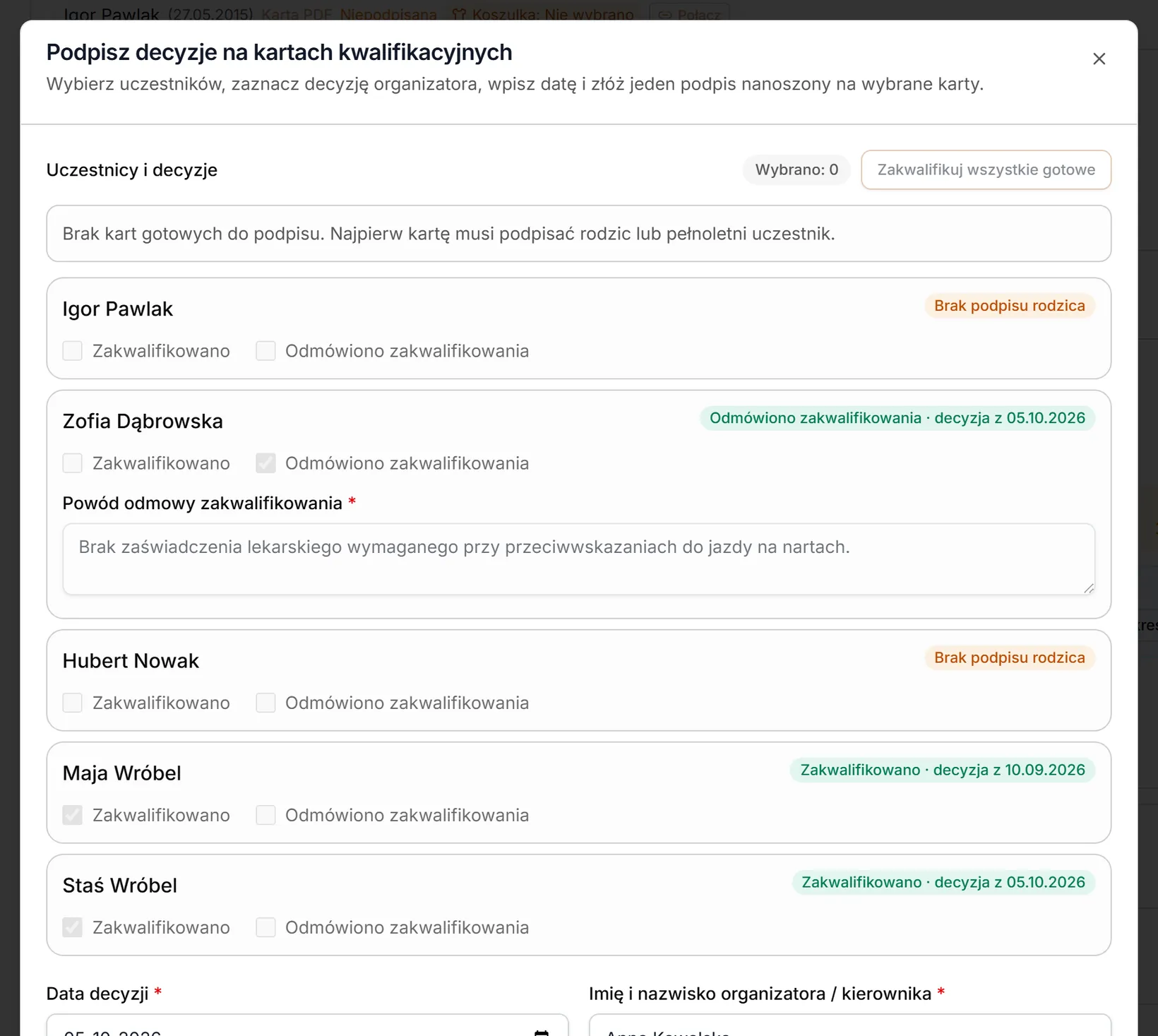The height and width of the screenshot is (1036, 1158).
Task: Check Odmówiono zakwalifikowania for Hubert Nowak
Action: (x=265, y=703)
